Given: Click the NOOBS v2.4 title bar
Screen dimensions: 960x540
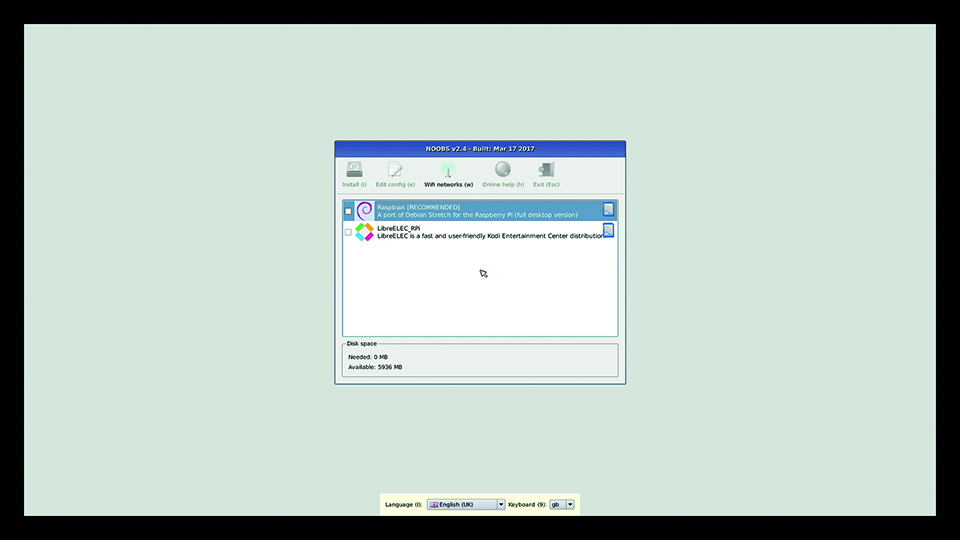Looking at the screenshot, I should (480, 149).
